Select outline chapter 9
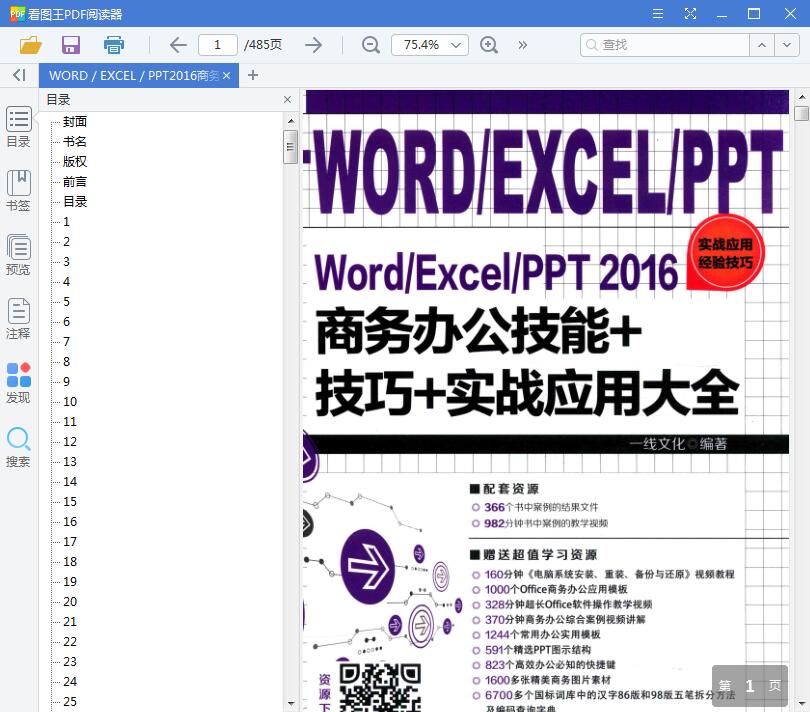This screenshot has height=712, width=810. point(66,381)
